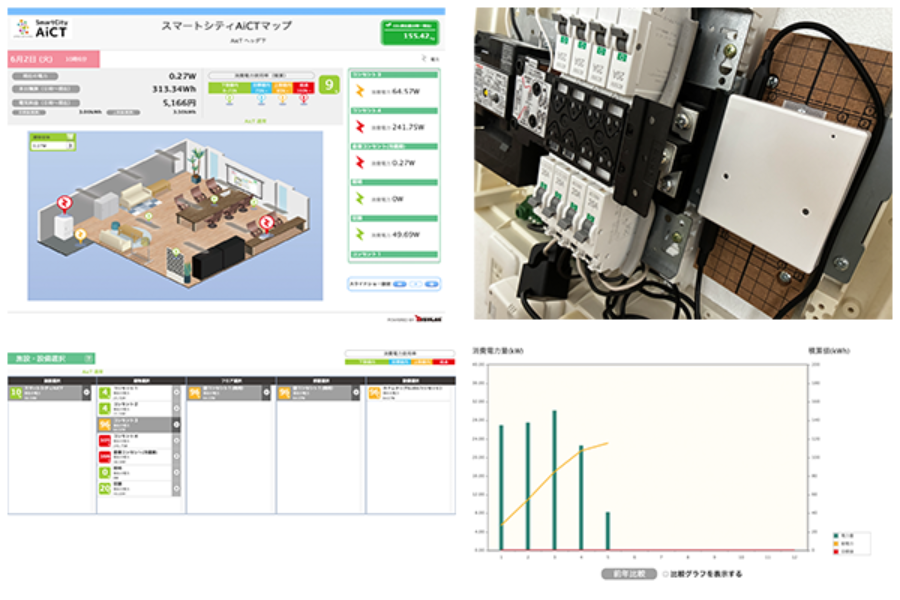Click the pink 6月2日 date banner
Image resolution: width=900 pixels, height=600 pixels.
53,59
